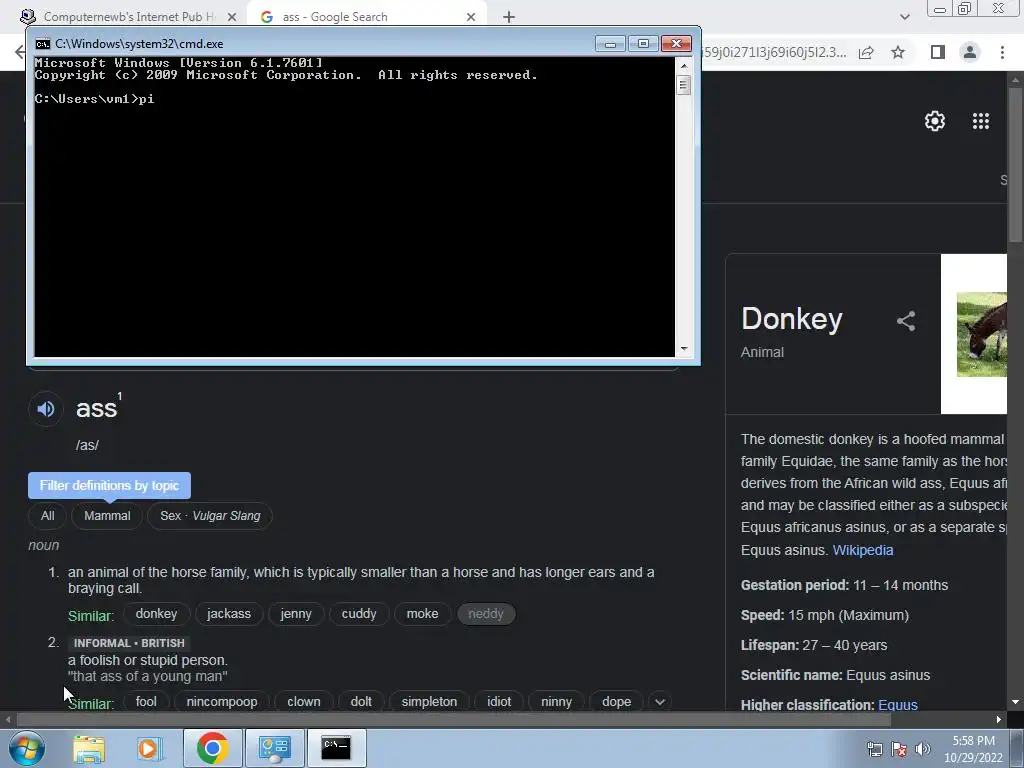Click the share page icon in address bar
Screen dimensions: 1024x768
[866, 52]
